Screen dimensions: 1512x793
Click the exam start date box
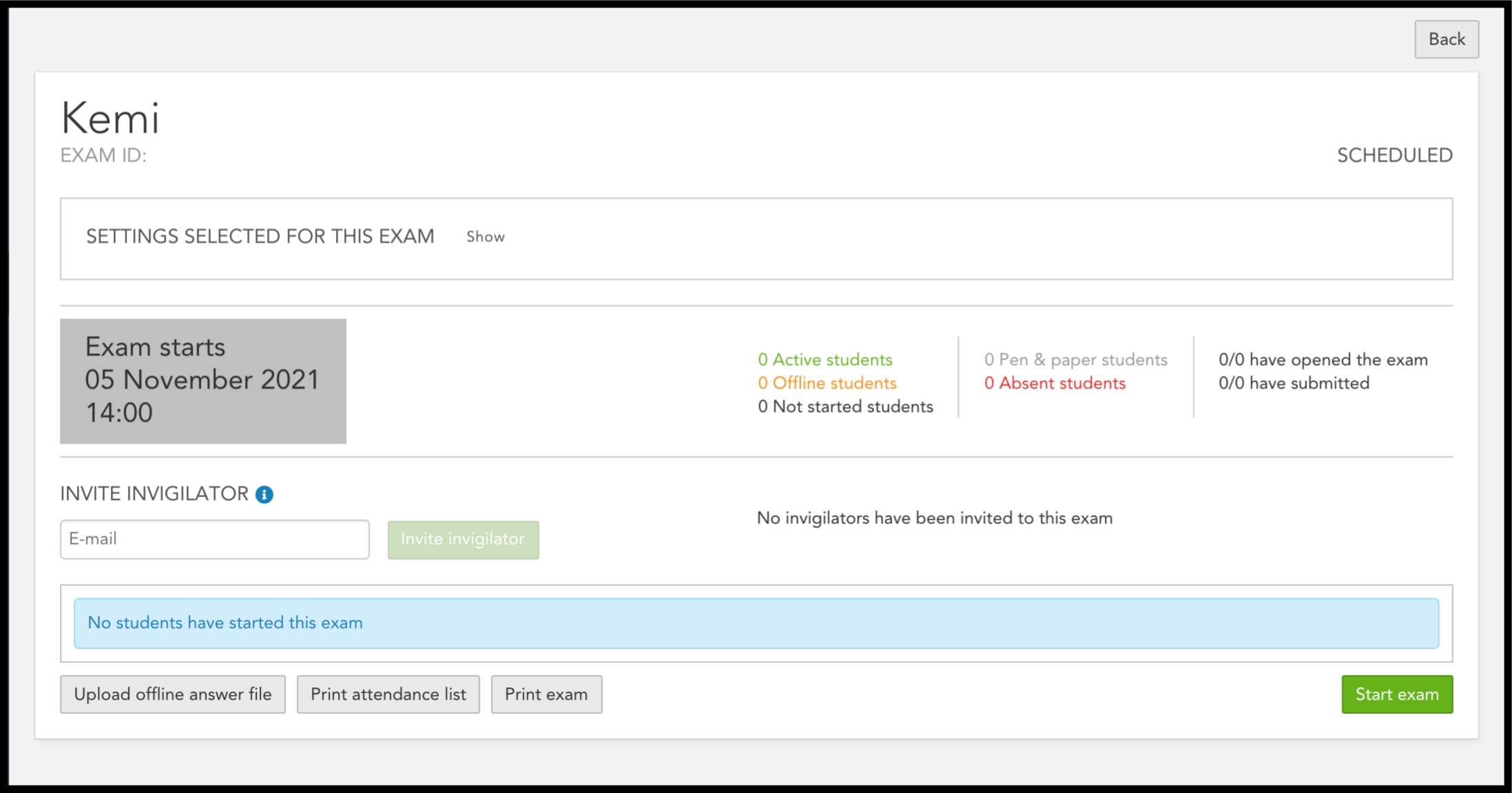click(x=203, y=380)
